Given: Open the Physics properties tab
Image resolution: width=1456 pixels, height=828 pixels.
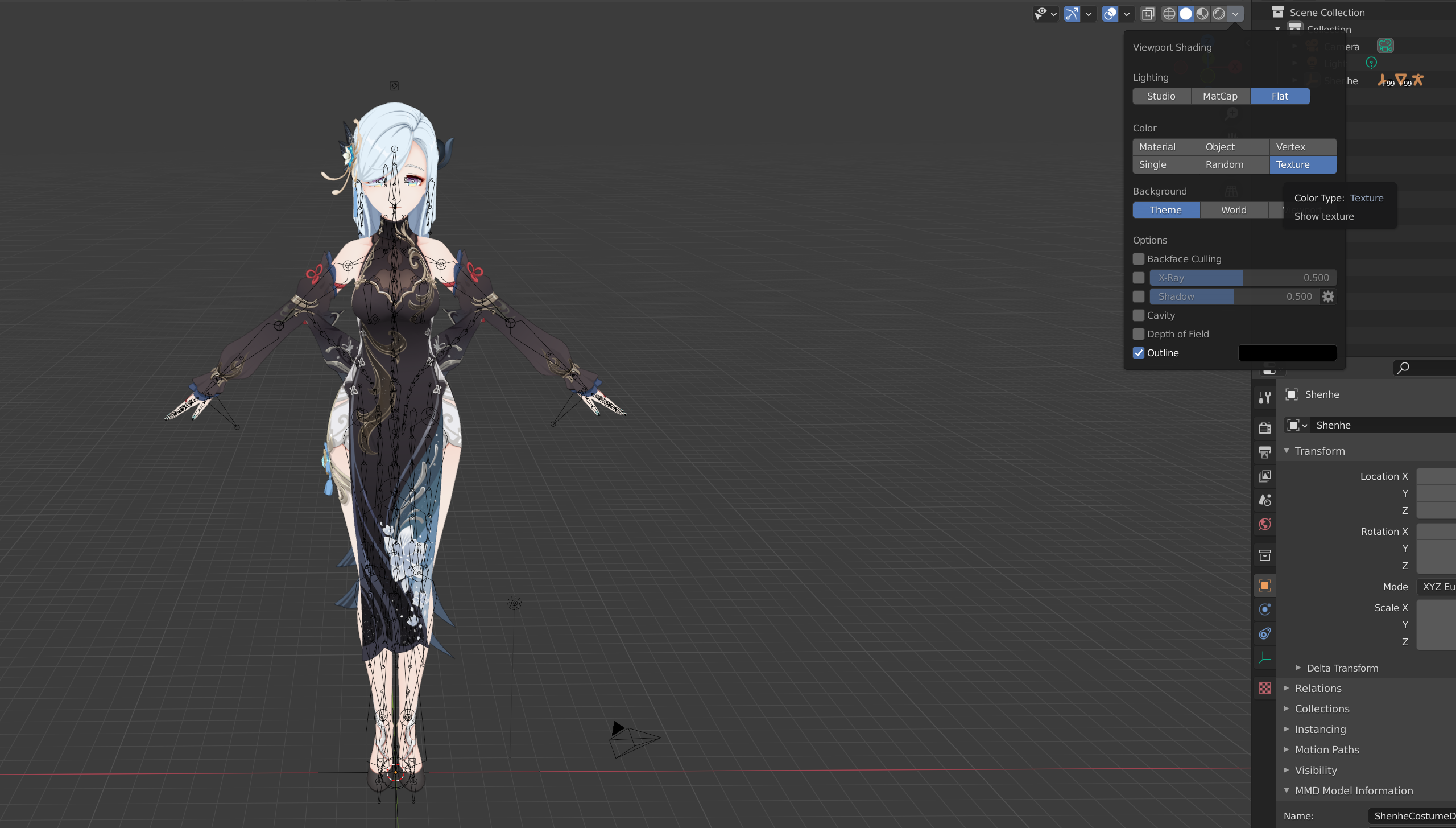Looking at the screenshot, I should coord(1264,609).
